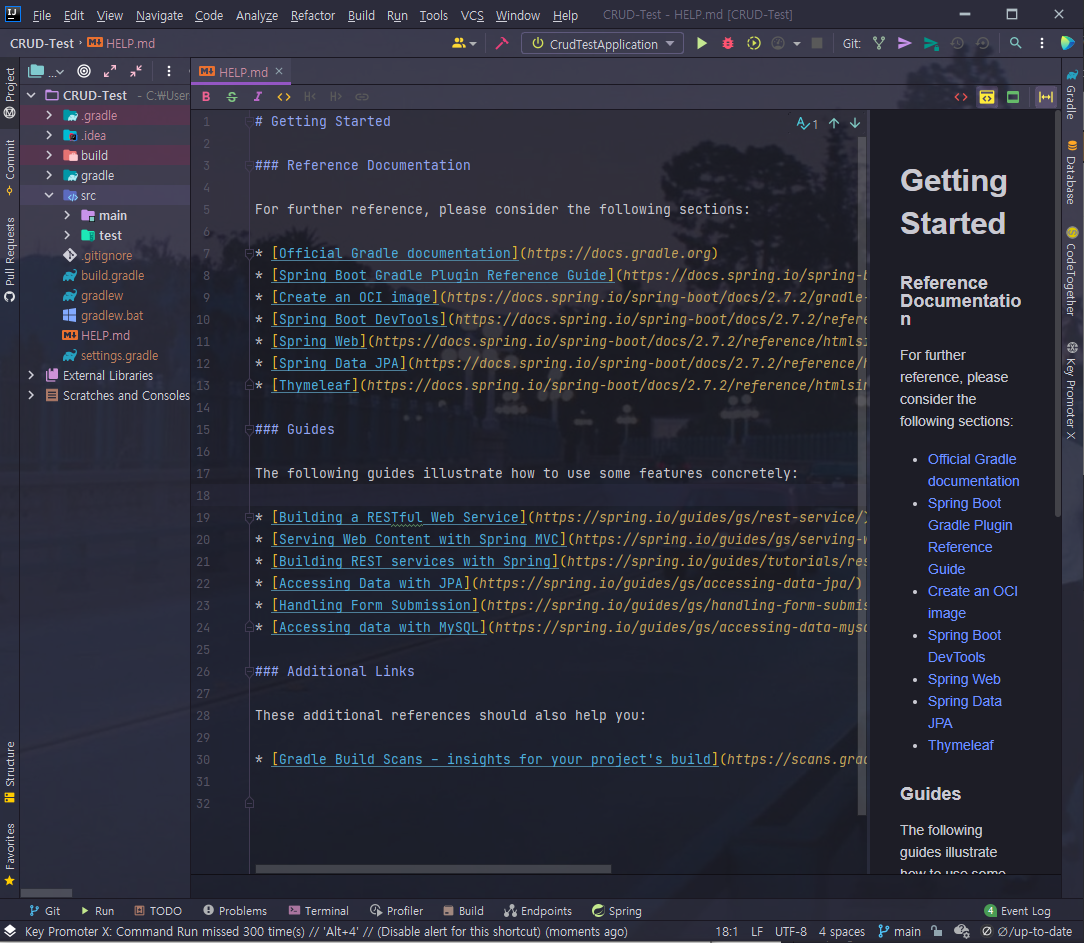Open Database side tool window
This screenshot has height=943, width=1084.
[x=1072, y=173]
